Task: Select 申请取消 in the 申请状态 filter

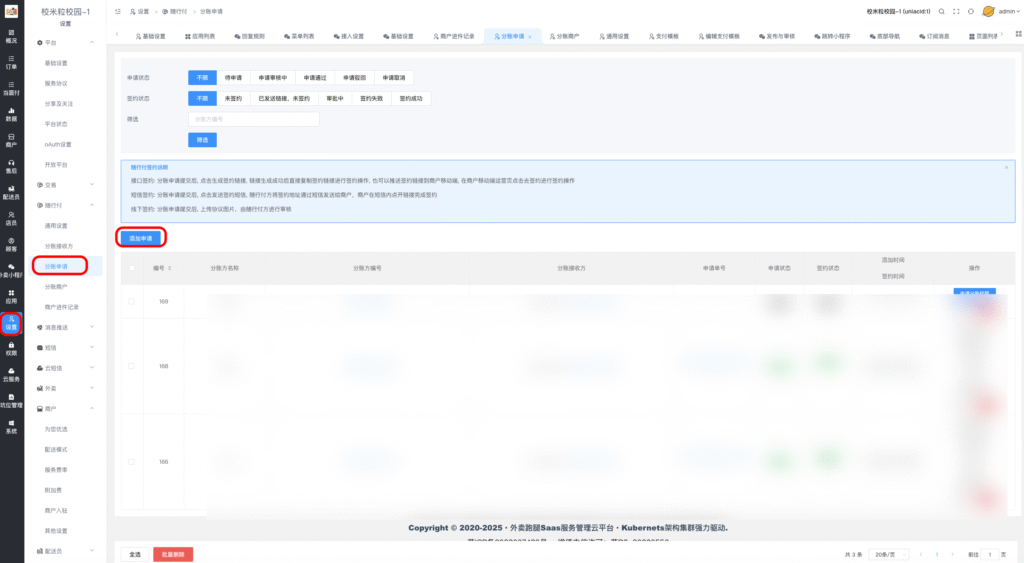Action: click(x=394, y=78)
